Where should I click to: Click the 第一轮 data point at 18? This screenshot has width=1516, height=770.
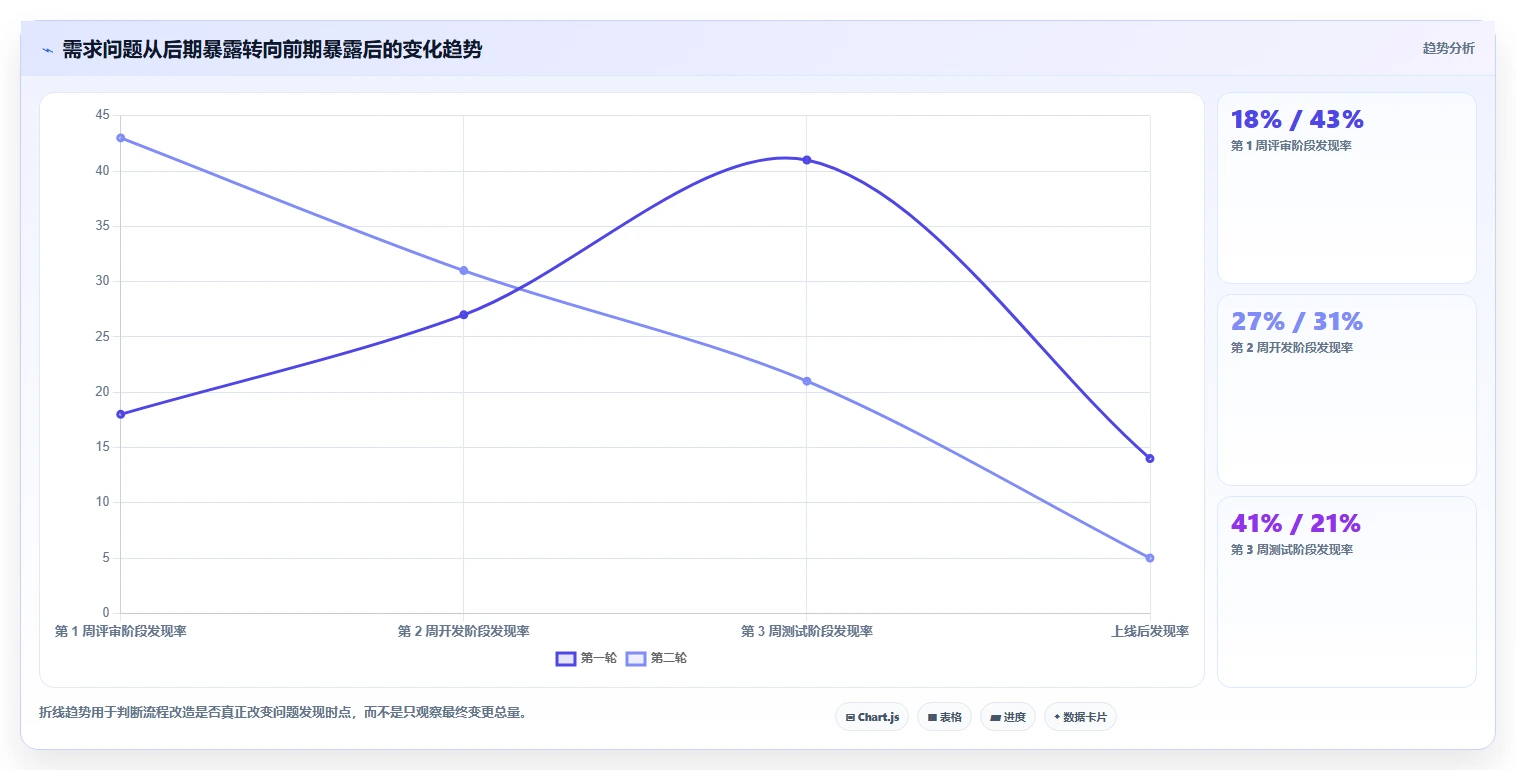tap(120, 414)
